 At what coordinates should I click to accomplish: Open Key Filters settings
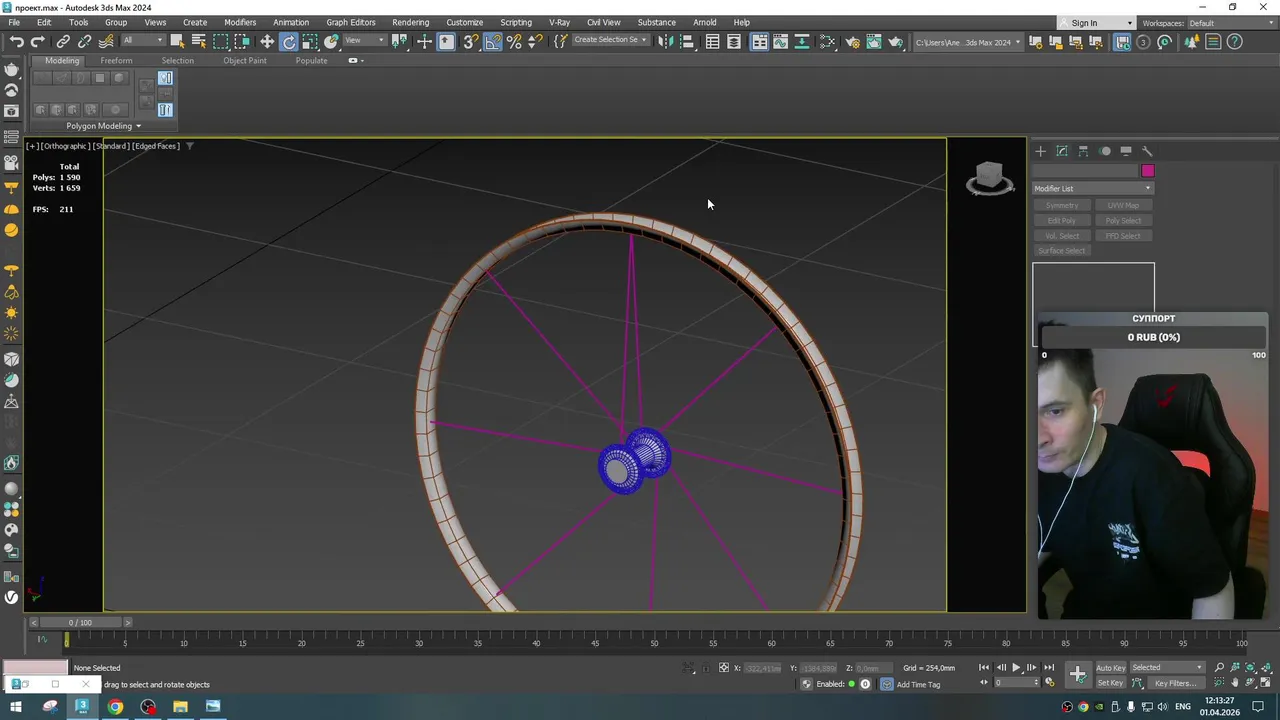1174,683
